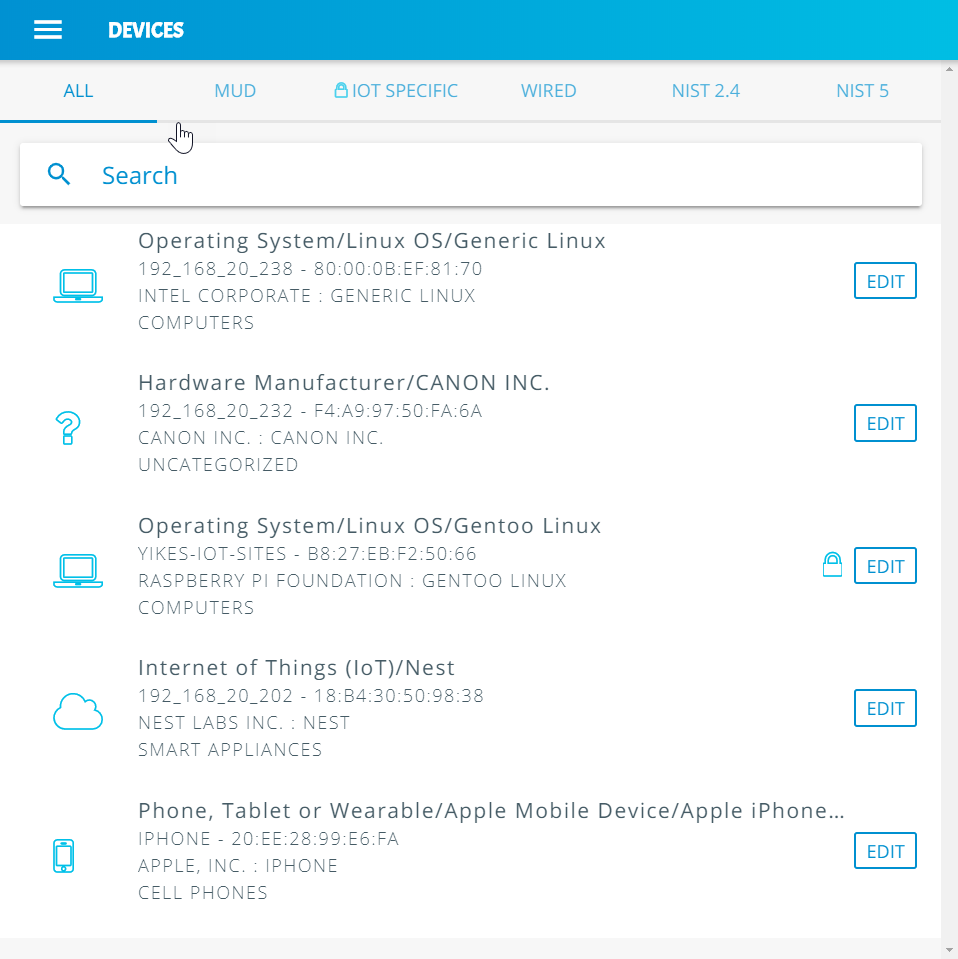Click EDIT for the Apple iPhone device
Viewport: 958px width, 959px height.
click(x=885, y=851)
